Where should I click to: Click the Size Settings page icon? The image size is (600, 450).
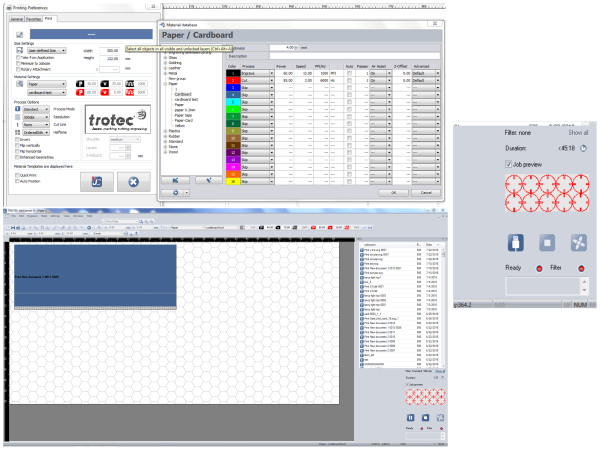pyautogui.click(x=20, y=51)
